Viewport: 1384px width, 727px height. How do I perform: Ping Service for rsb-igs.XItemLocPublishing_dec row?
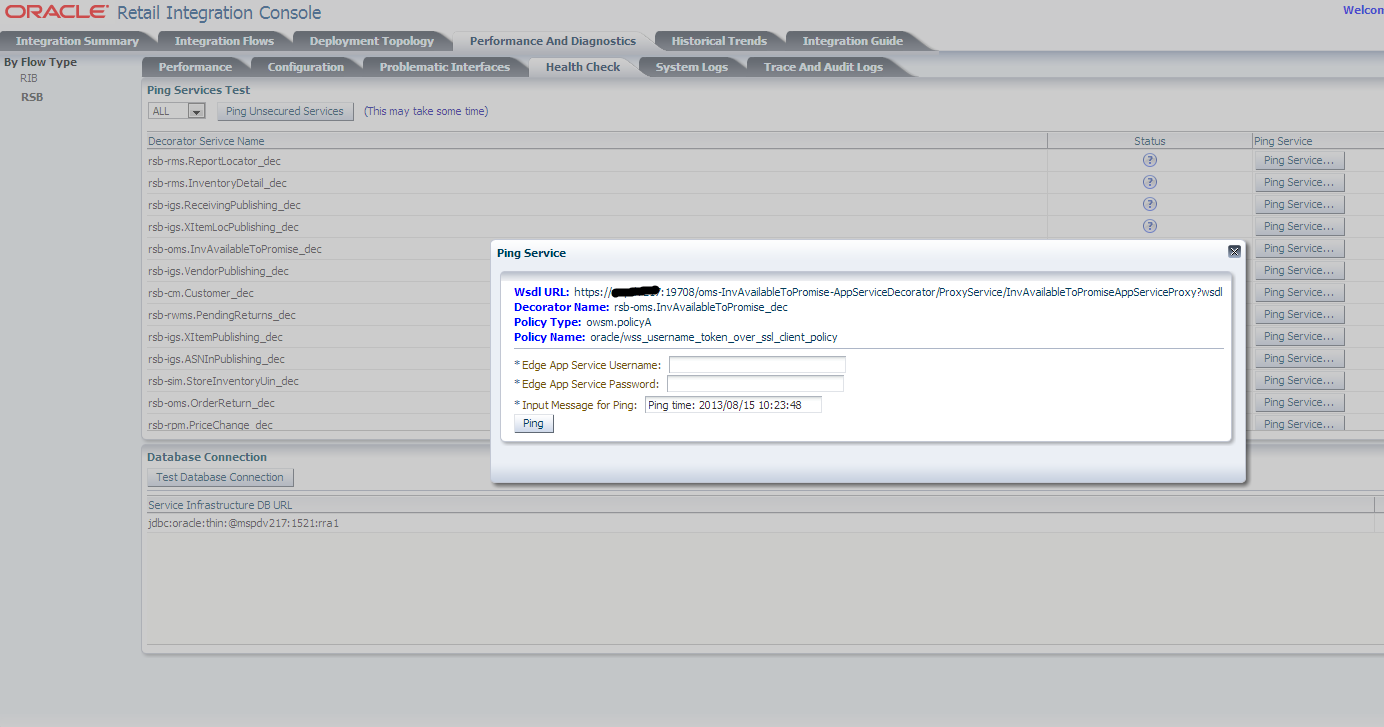tap(1299, 226)
